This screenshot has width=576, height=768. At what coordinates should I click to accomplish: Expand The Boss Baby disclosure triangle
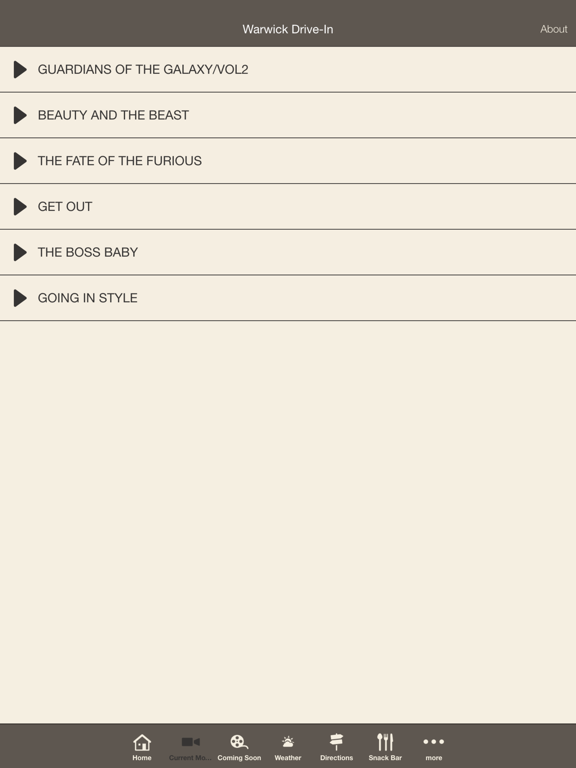20,252
